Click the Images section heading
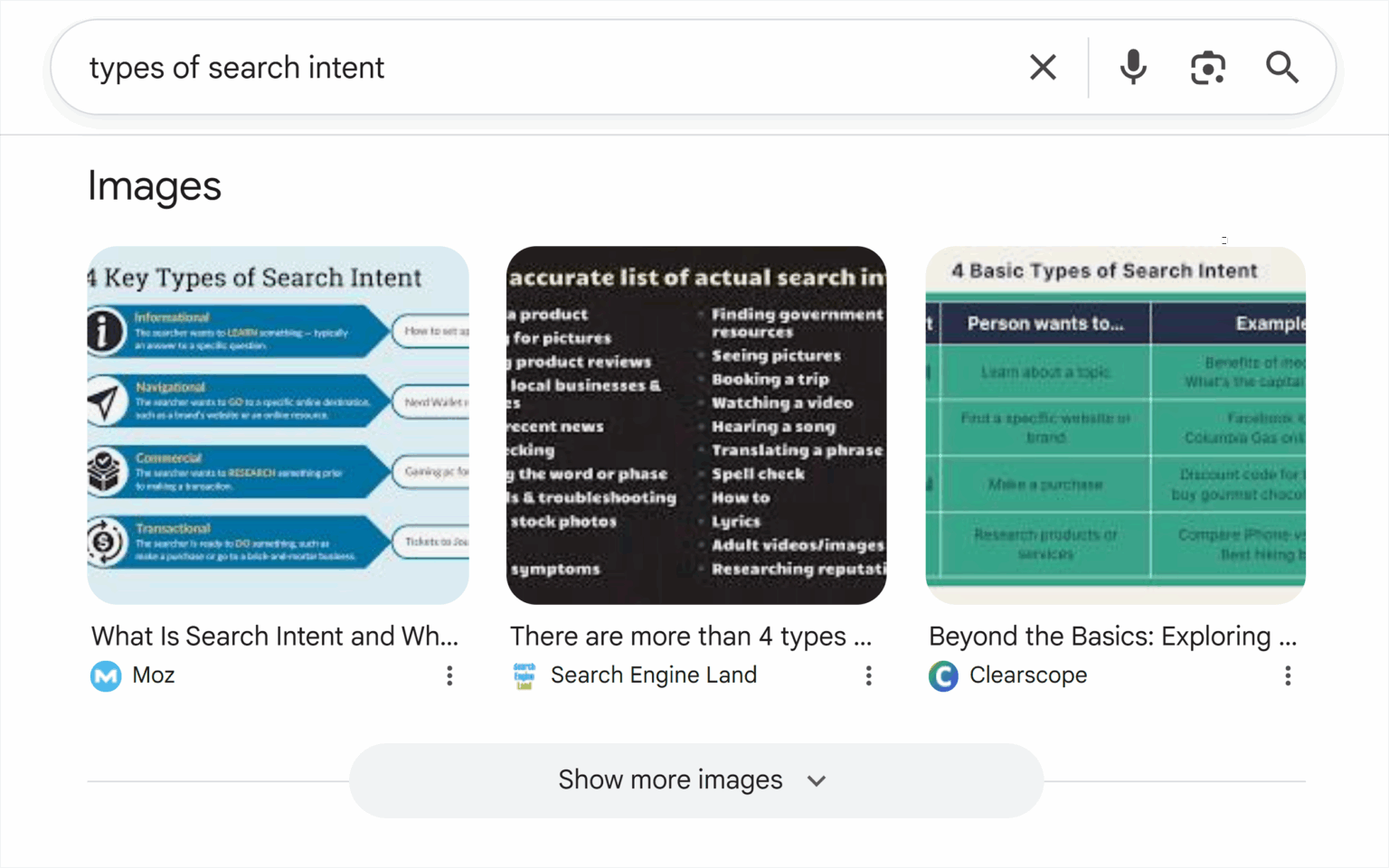 click(155, 186)
